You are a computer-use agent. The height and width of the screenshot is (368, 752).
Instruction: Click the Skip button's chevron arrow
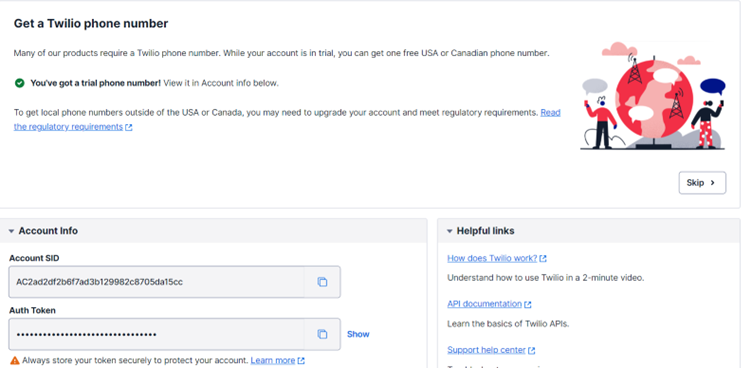coord(713,183)
